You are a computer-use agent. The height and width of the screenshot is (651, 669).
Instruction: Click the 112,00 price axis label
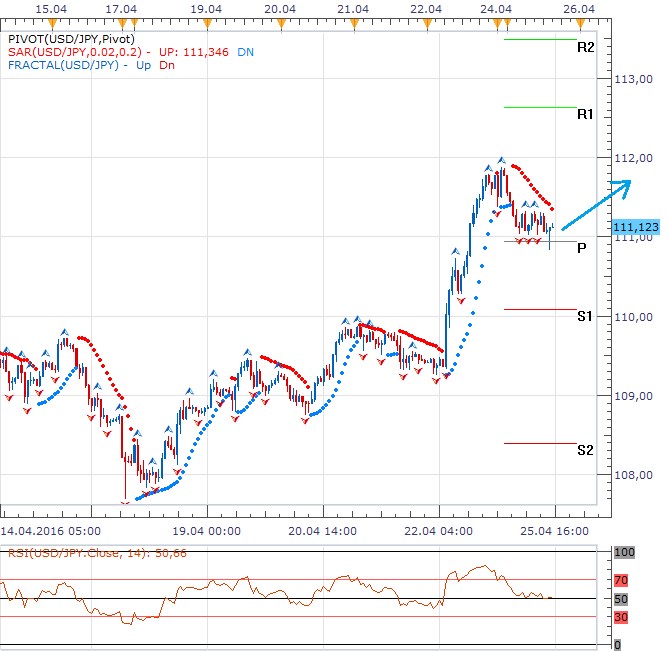click(633, 158)
